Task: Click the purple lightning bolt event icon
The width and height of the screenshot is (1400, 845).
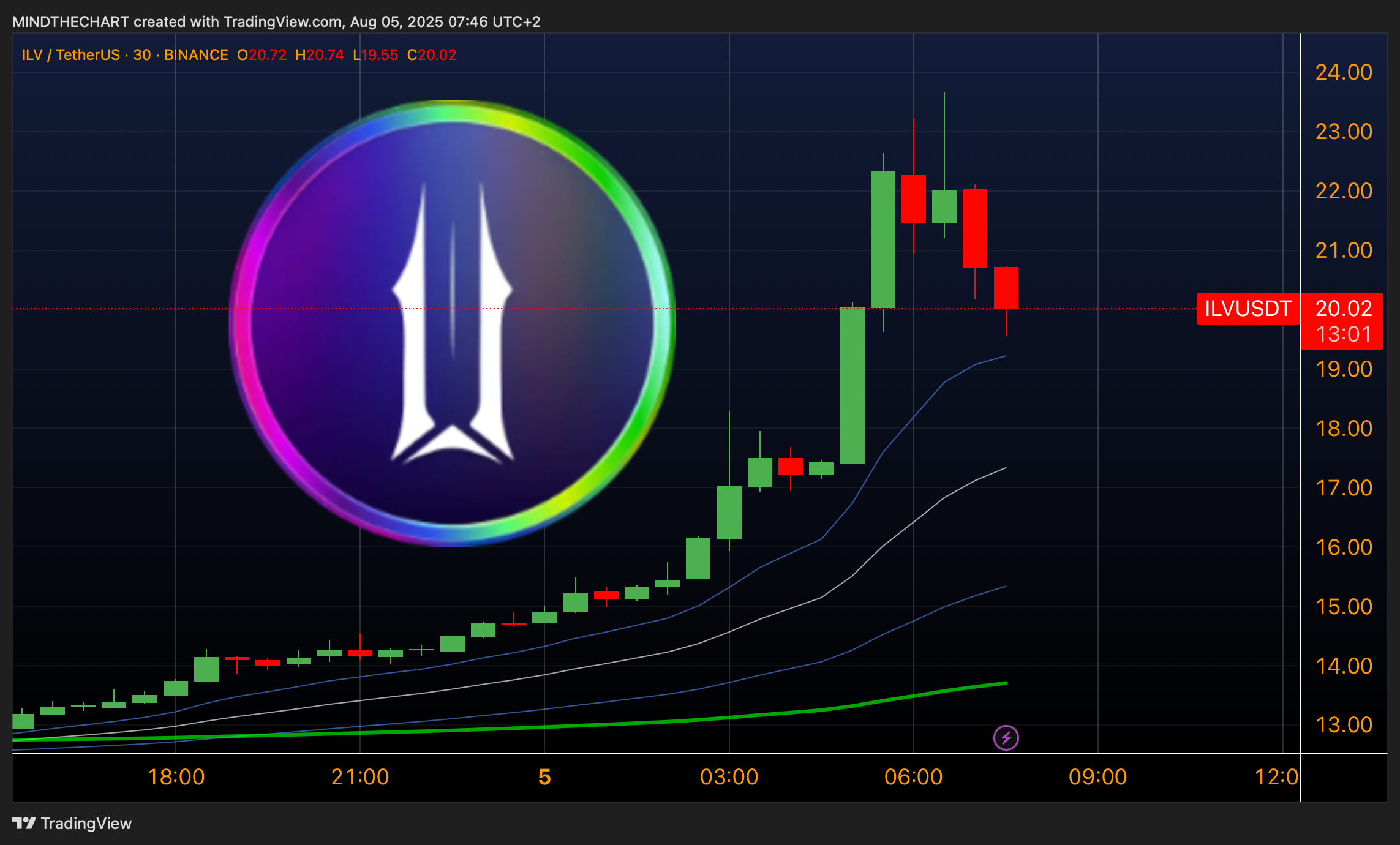Action: pos(1006,738)
